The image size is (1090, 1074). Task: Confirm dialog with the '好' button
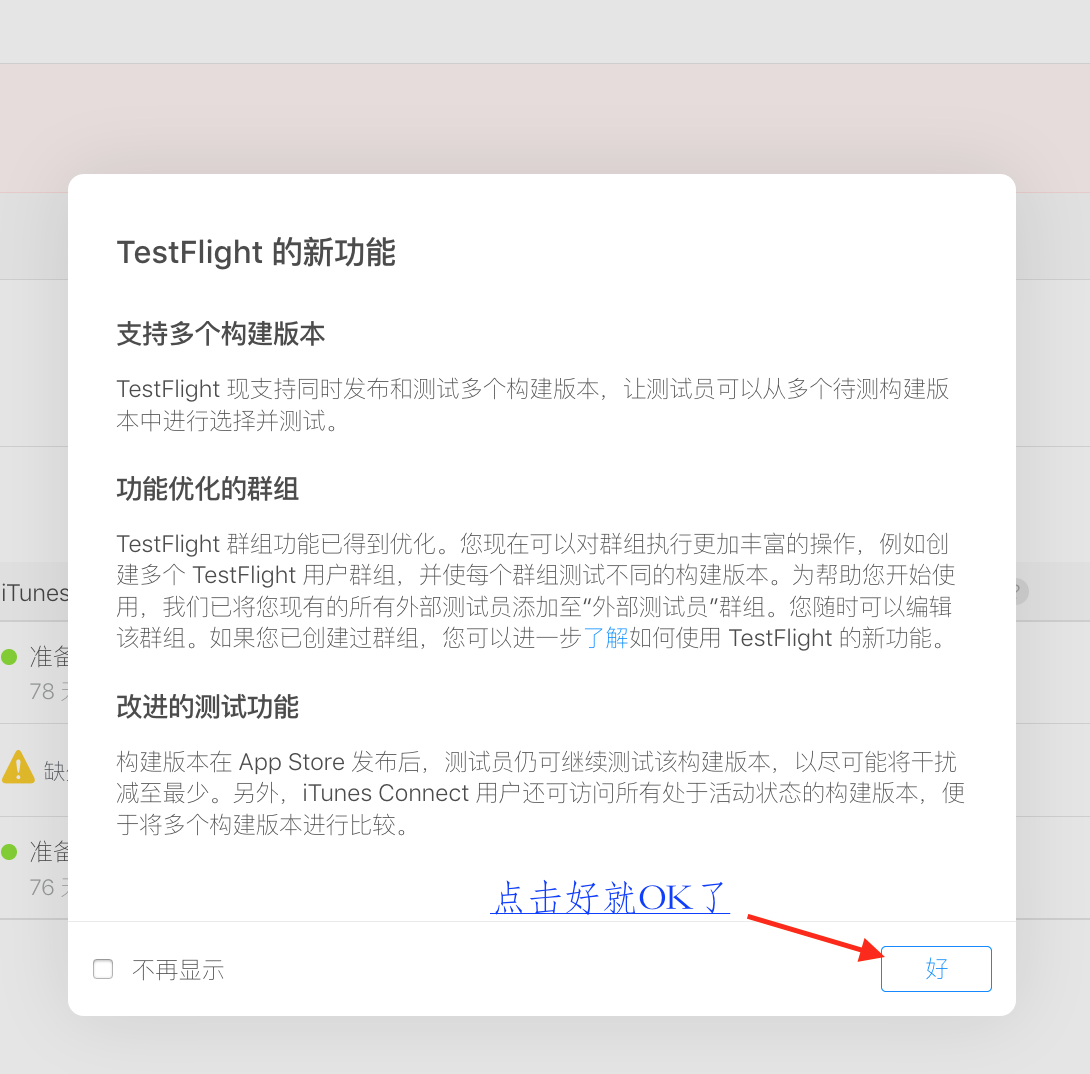(x=936, y=968)
